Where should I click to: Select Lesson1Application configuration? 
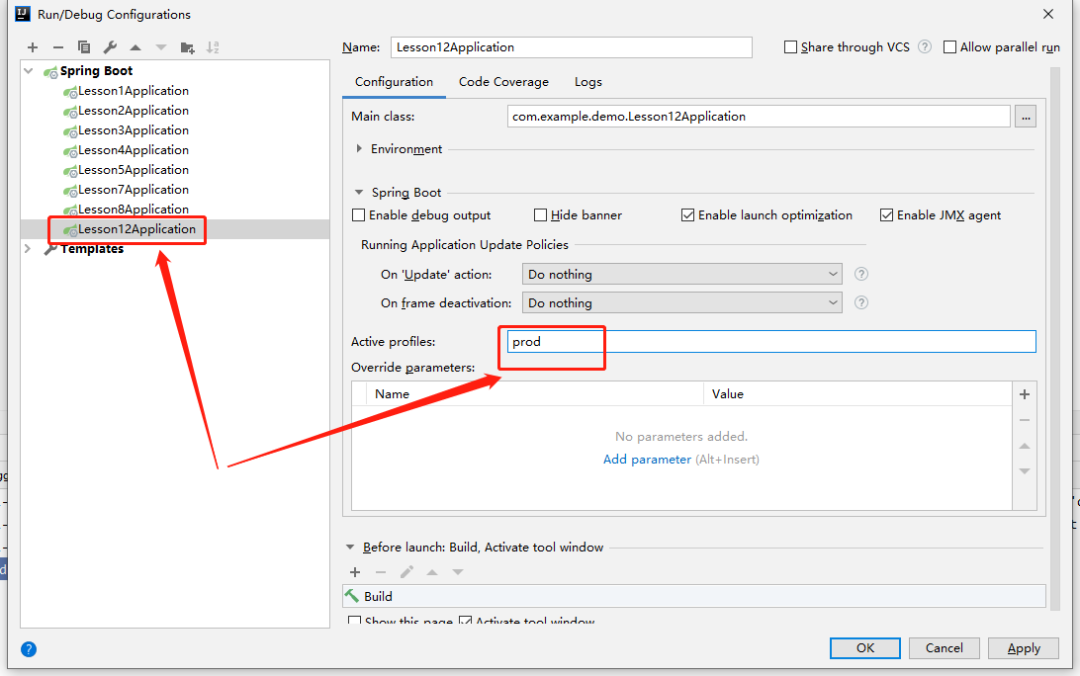(x=132, y=91)
